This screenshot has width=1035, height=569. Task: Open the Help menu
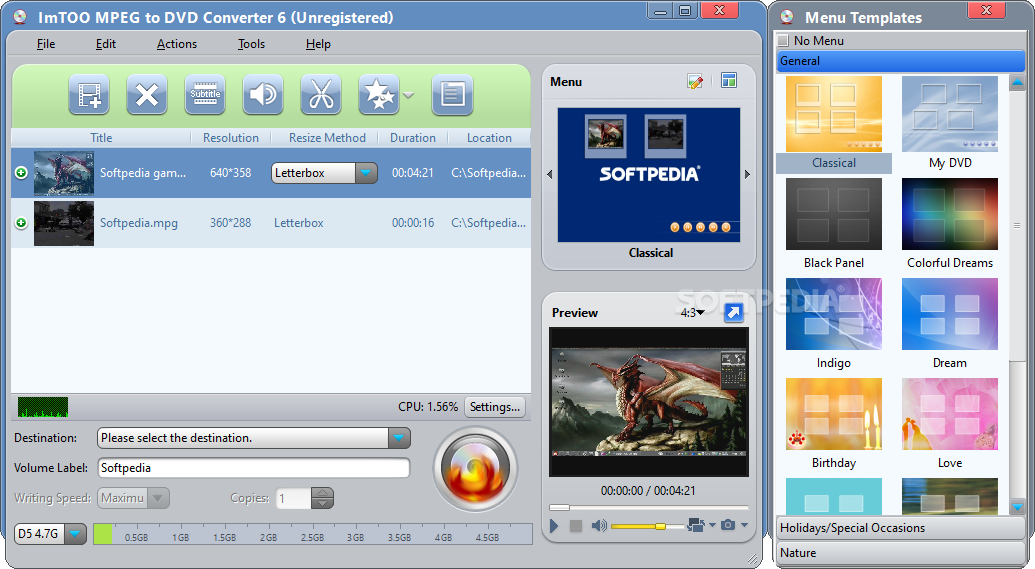coord(317,44)
